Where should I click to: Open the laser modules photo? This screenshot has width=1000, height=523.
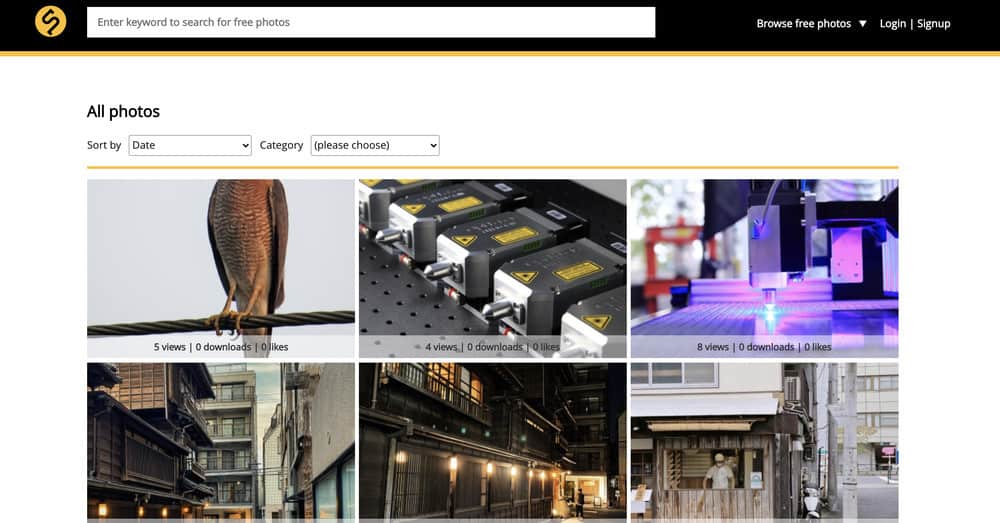tap(492, 258)
